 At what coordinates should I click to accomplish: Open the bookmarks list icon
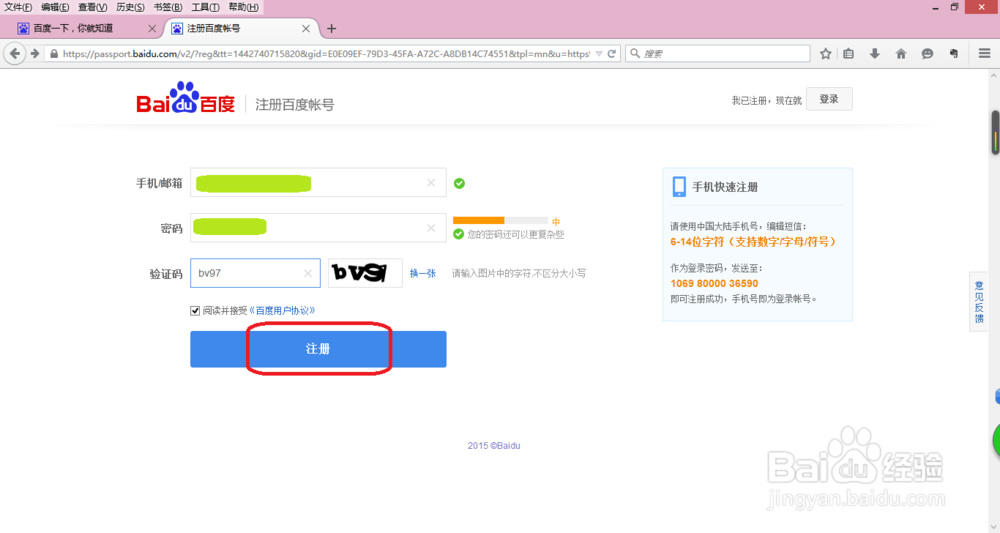pyautogui.click(x=848, y=54)
